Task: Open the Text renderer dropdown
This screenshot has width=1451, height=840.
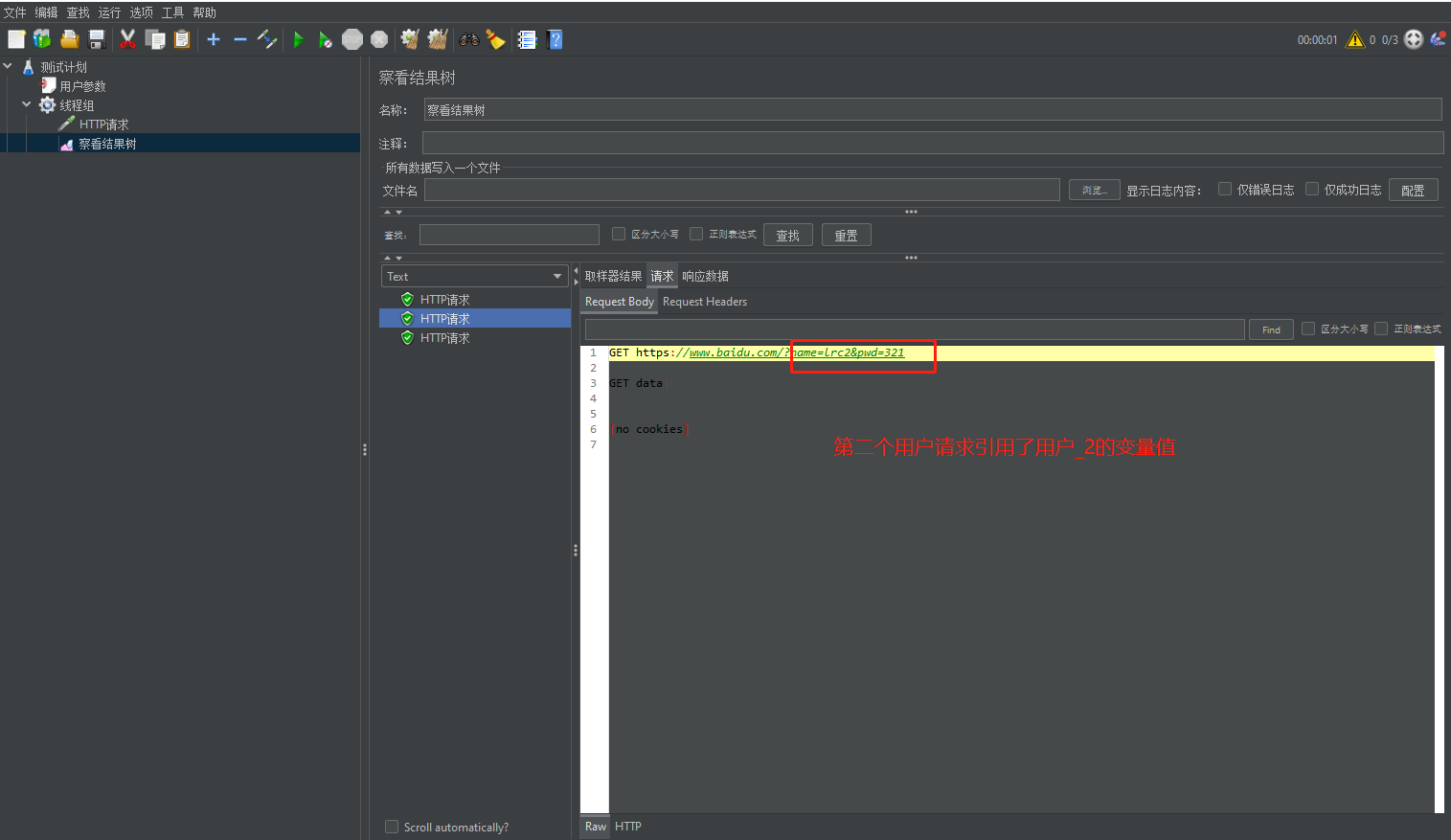Action: pos(475,276)
